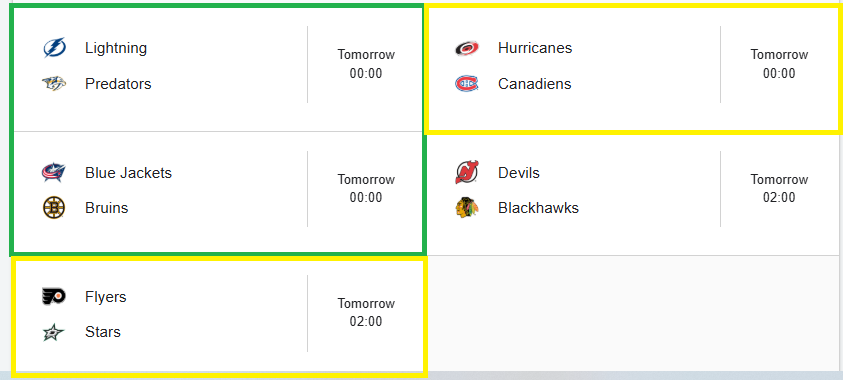Screen dimensions: 843x380
Task: Open the Predators team name link
Action: tap(118, 84)
